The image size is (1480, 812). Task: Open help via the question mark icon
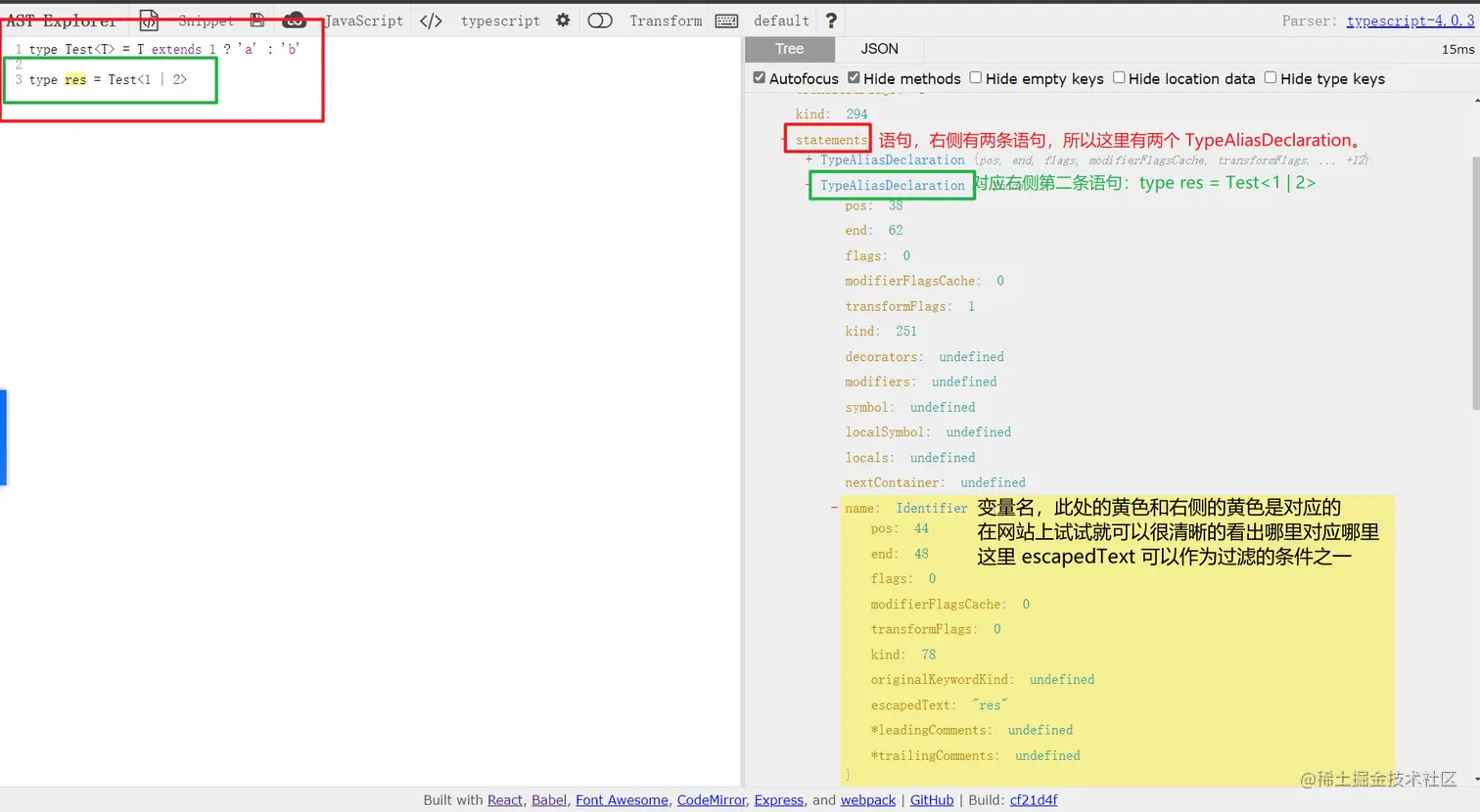point(831,21)
